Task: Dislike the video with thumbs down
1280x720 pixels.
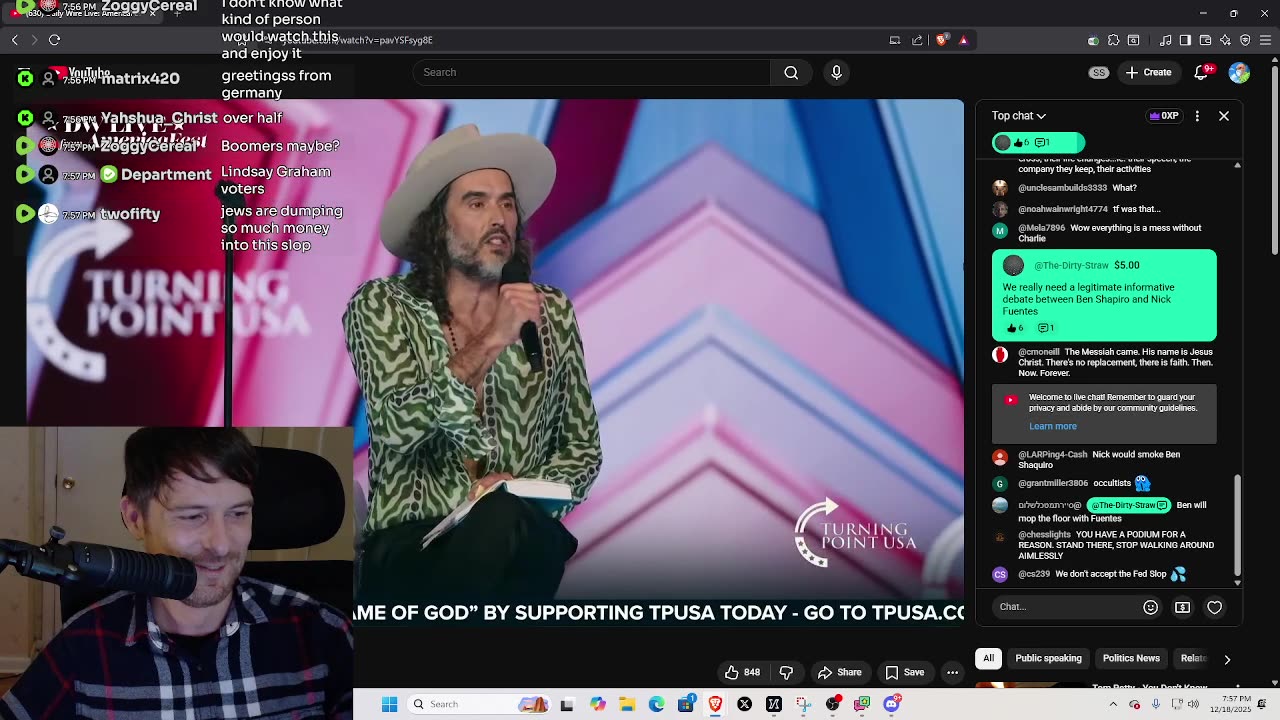Action: click(786, 672)
